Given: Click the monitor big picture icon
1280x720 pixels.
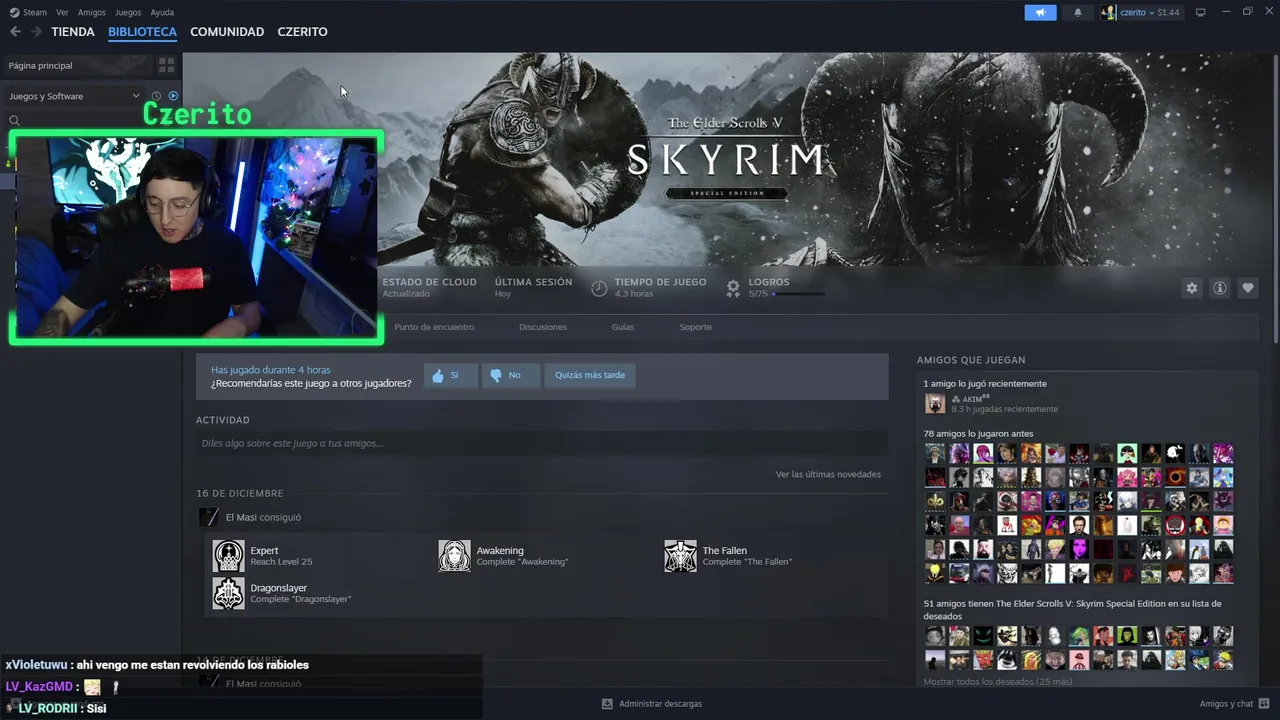Looking at the screenshot, I should coord(1200,12).
